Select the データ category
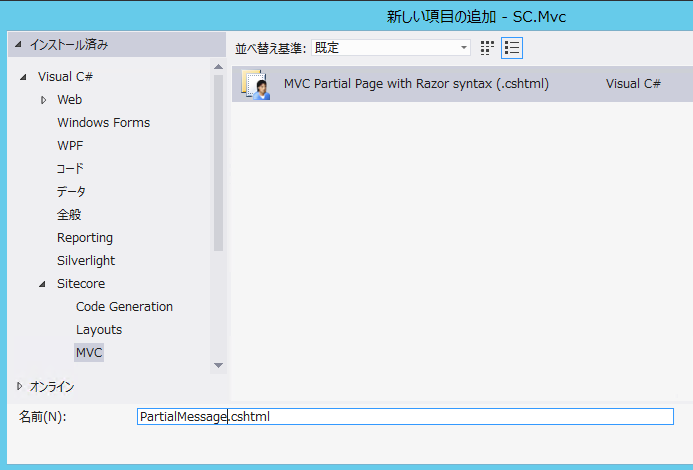This screenshot has height=470, width=693. (71, 191)
